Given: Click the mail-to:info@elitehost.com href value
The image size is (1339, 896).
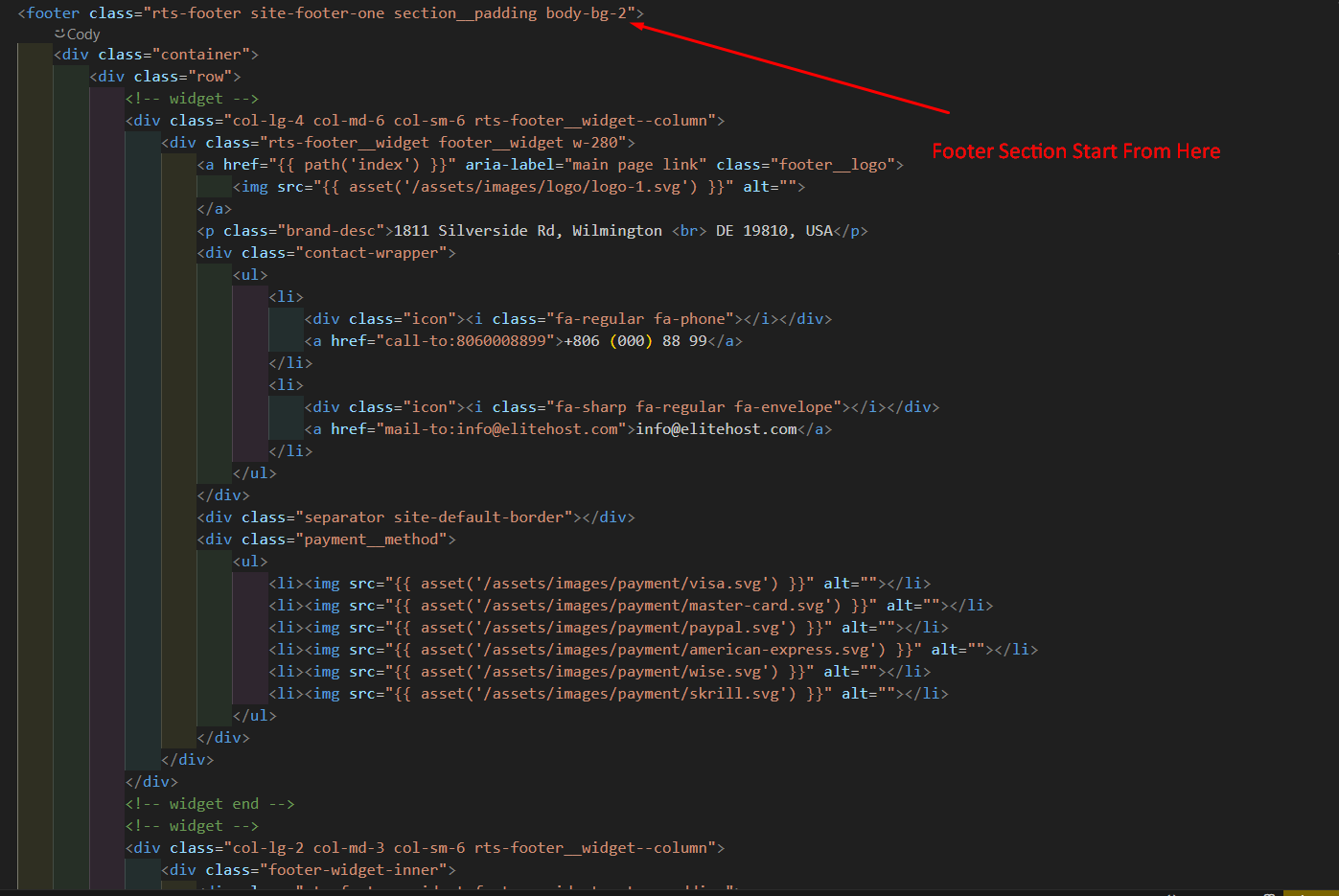Looking at the screenshot, I should click(500, 429).
